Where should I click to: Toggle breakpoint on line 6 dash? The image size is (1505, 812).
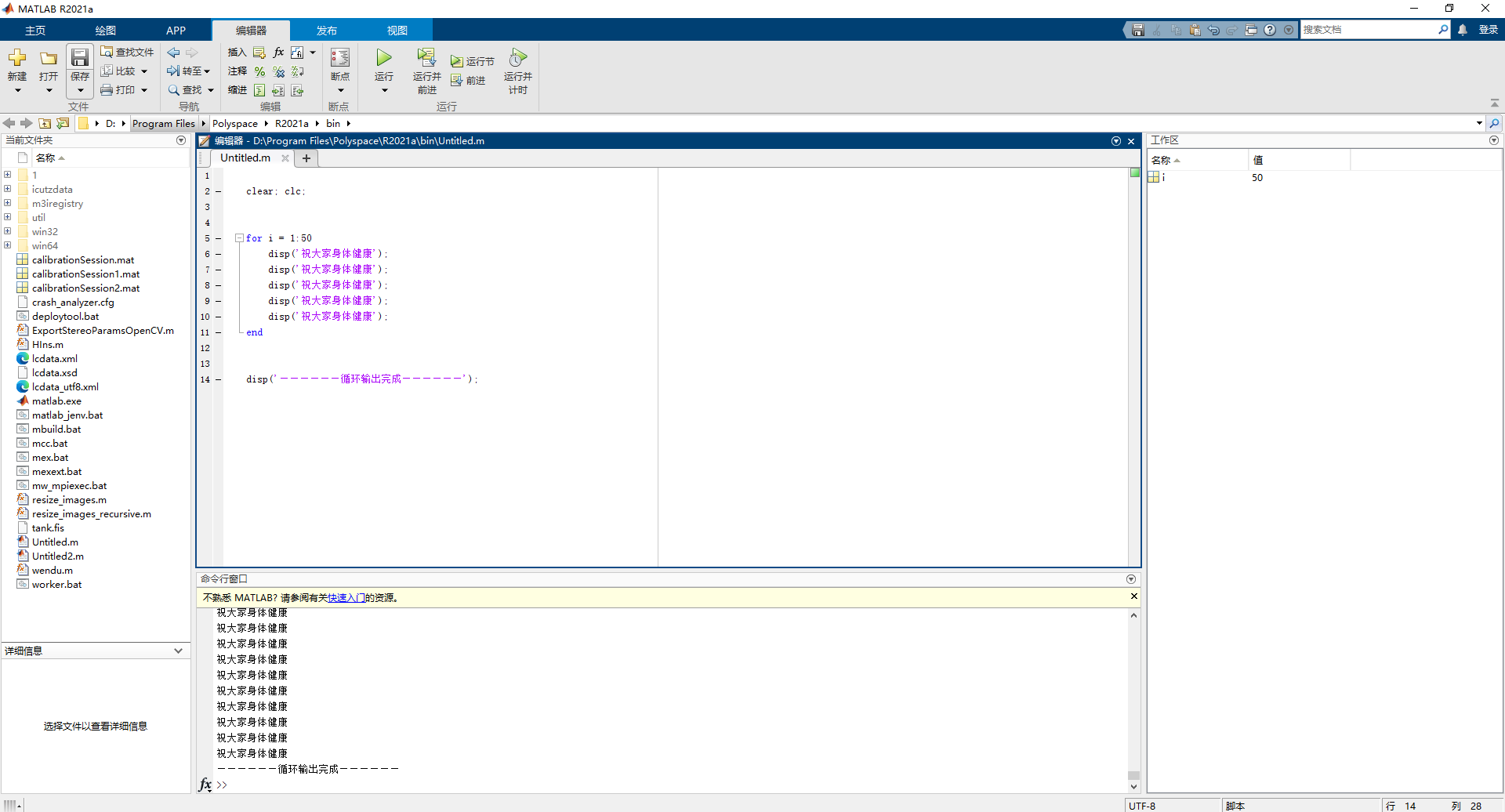pos(219,254)
